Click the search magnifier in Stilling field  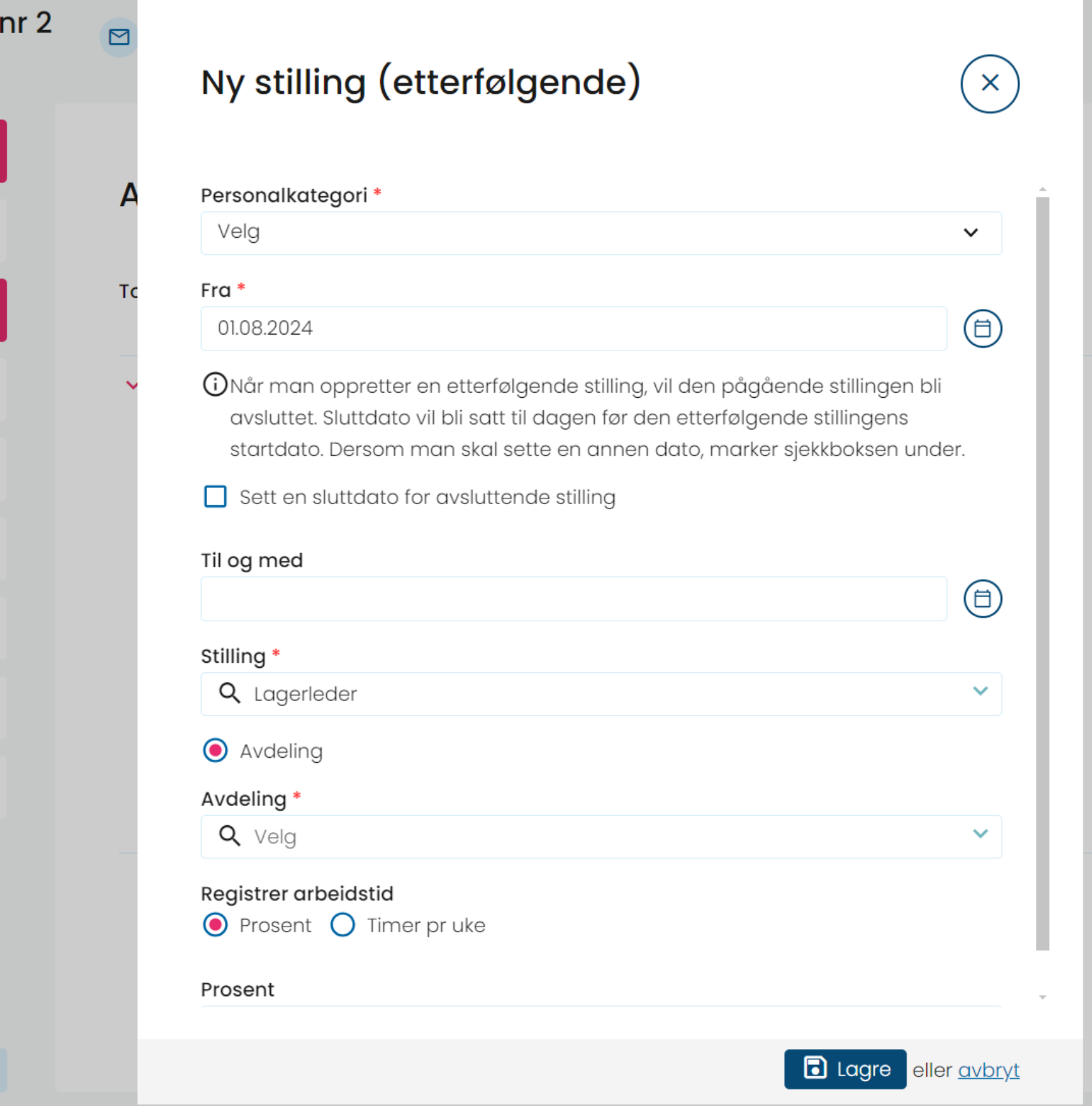pos(229,693)
